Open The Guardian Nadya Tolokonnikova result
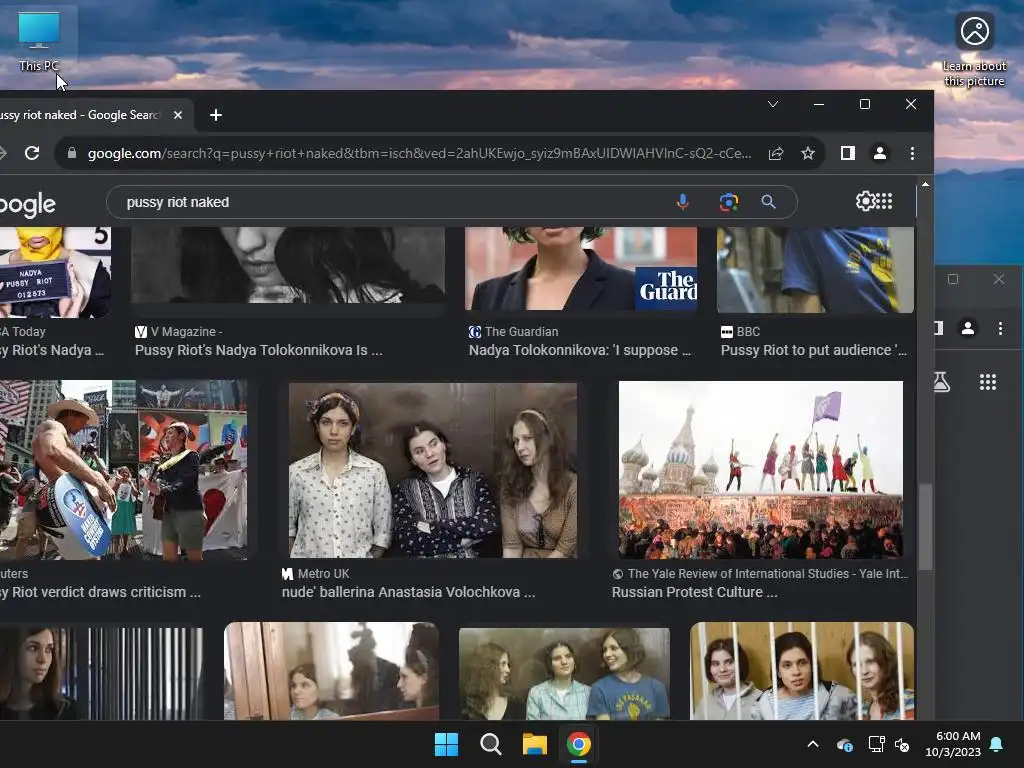1024x768 pixels. [x=580, y=350]
